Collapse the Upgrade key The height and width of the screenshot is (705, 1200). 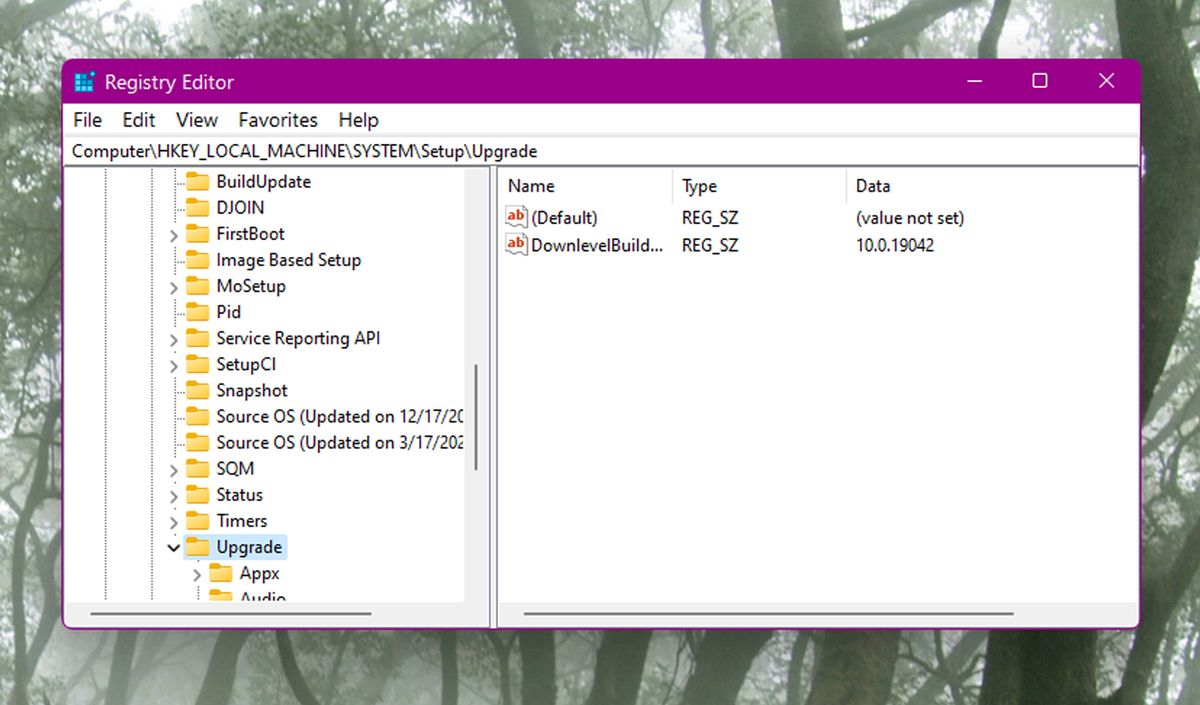point(173,547)
